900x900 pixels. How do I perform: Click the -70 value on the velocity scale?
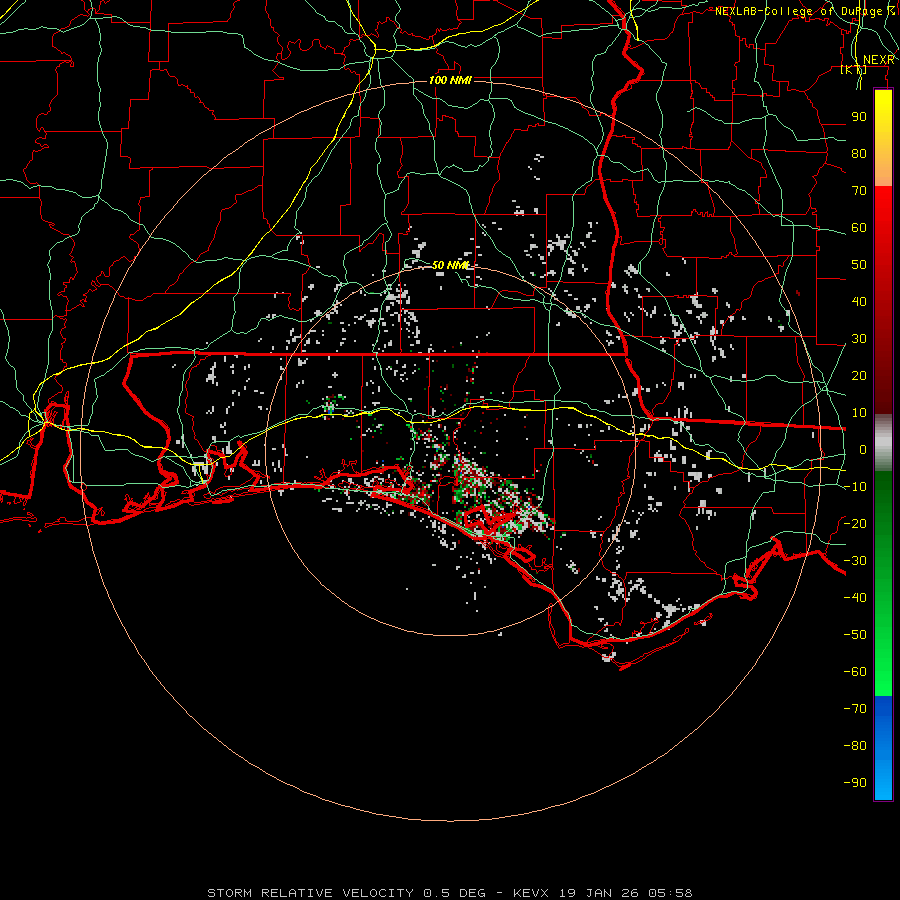pos(855,709)
